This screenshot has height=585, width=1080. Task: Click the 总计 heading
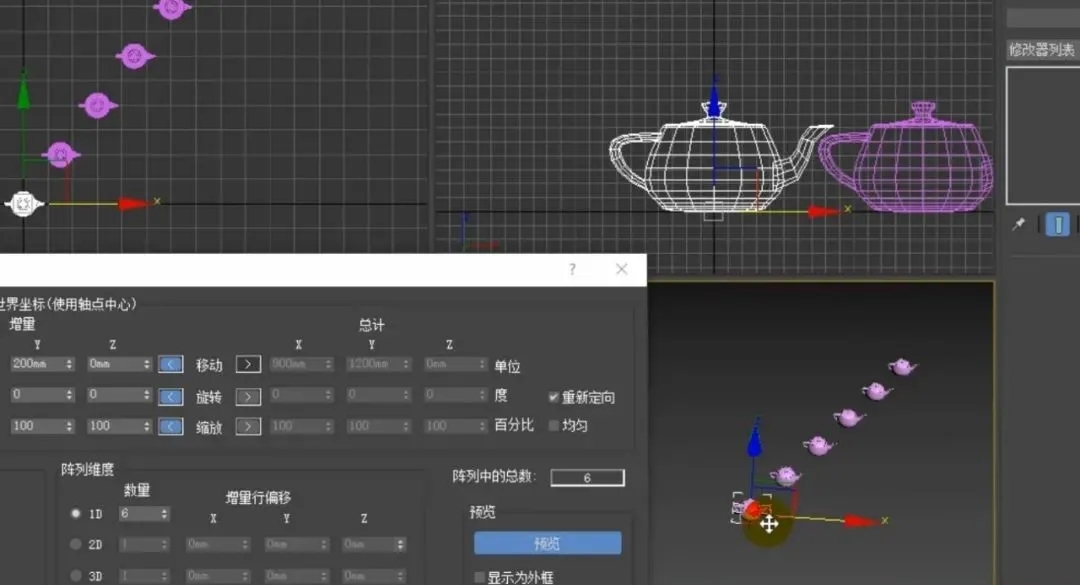coord(371,325)
